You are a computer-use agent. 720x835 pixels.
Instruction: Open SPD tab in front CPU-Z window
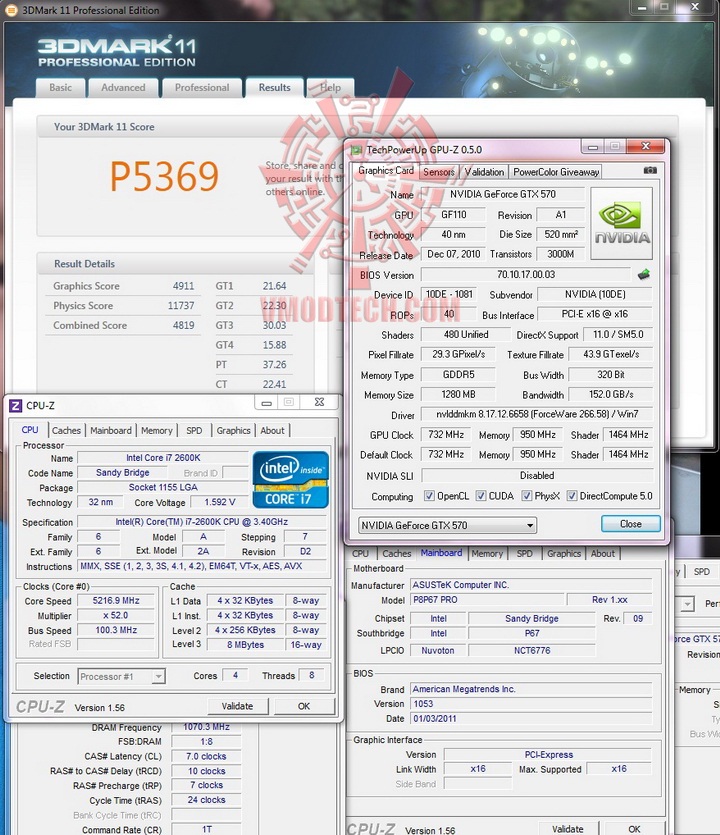click(194, 430)
